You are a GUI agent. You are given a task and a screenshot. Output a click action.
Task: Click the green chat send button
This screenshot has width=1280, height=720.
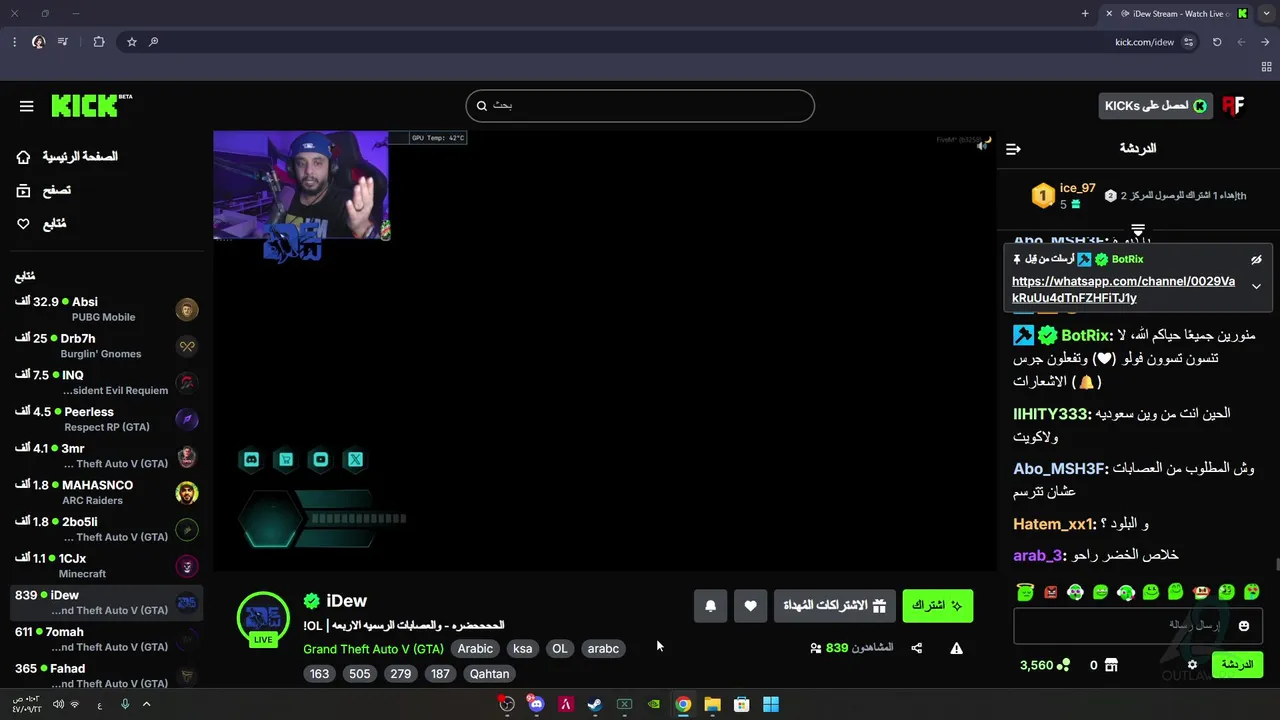[x=1237, y=665]
